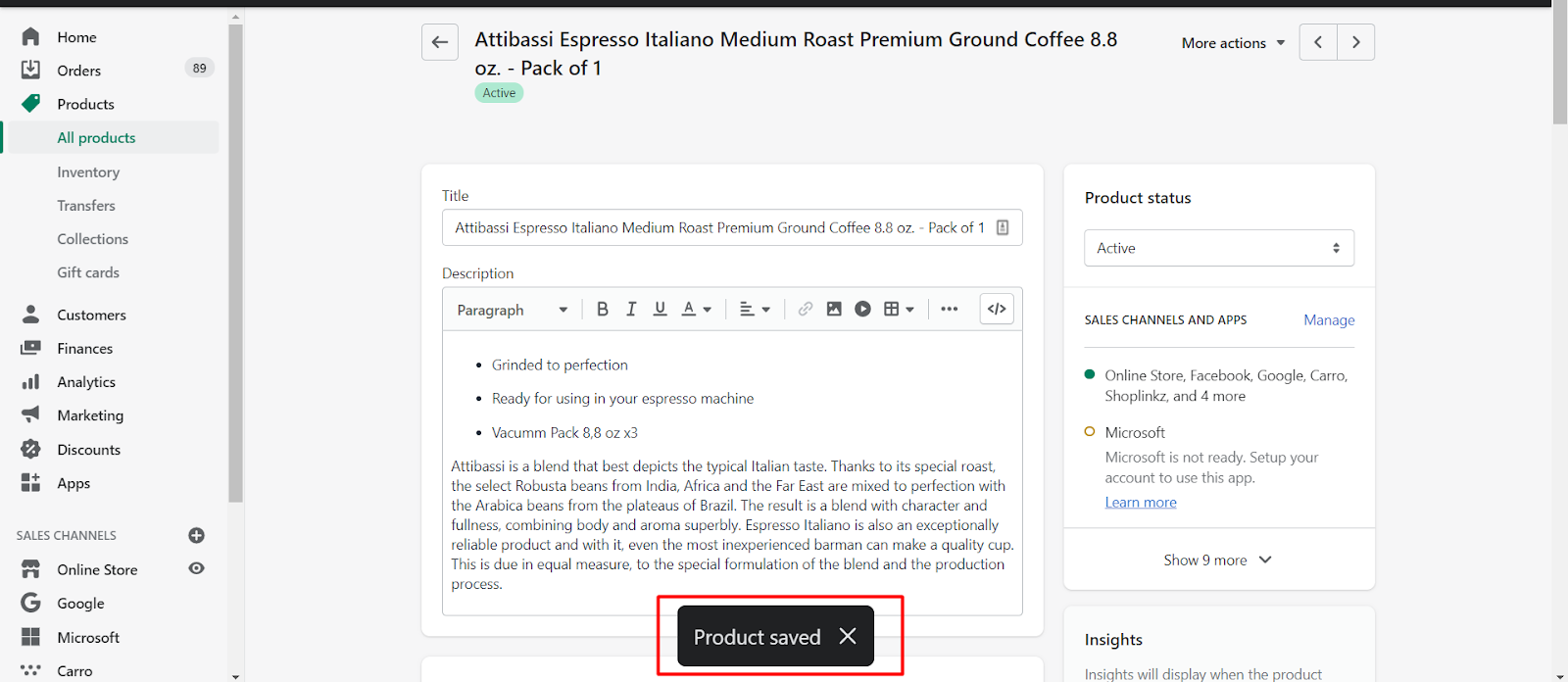Click the Marketing megaphone icon
The width and height of the screenshot is (1568, 682).
tap(30, 414)
